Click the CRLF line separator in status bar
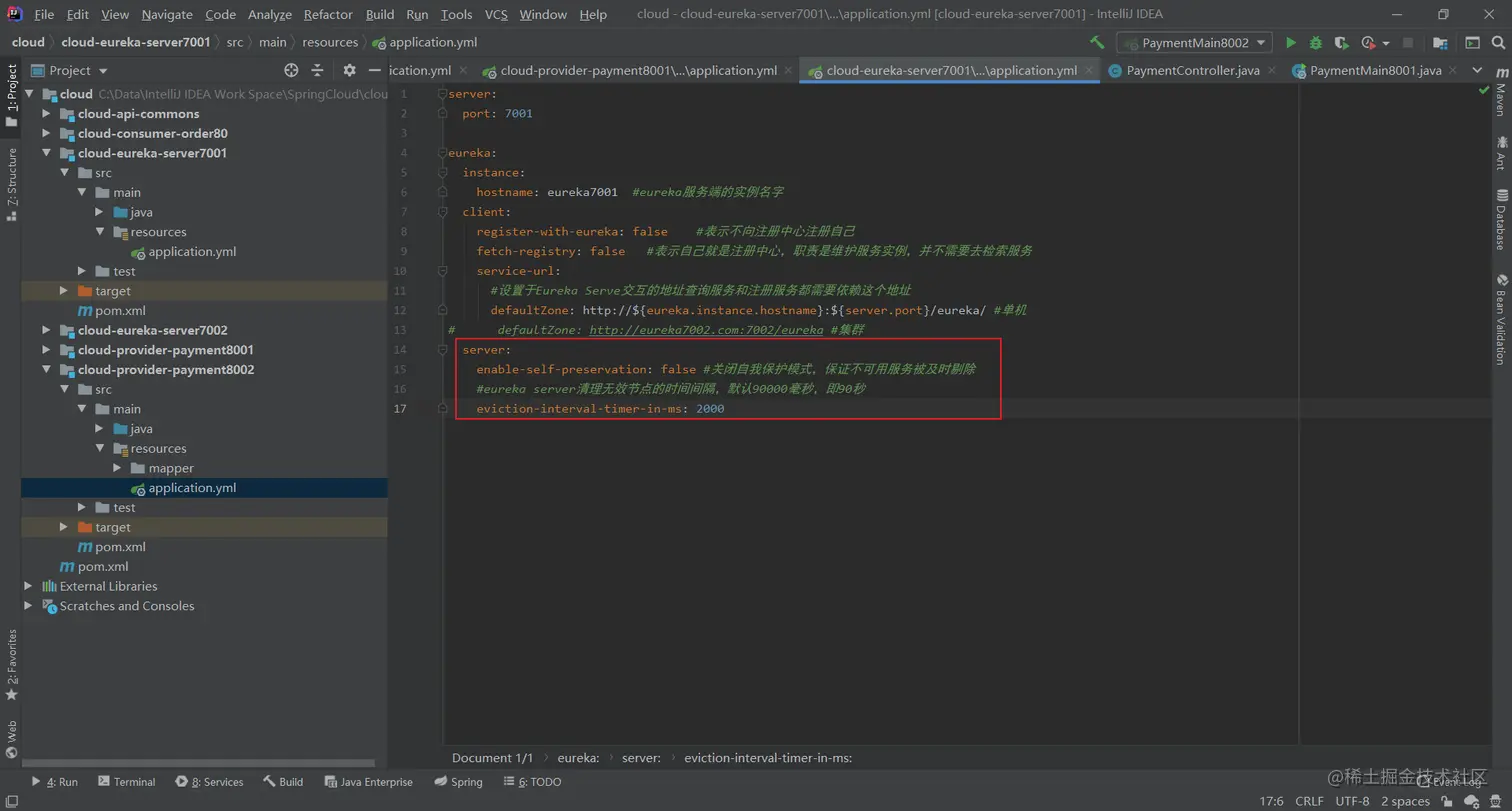The width and height of the screenshot is (1512, 811). coord(1310,801)
